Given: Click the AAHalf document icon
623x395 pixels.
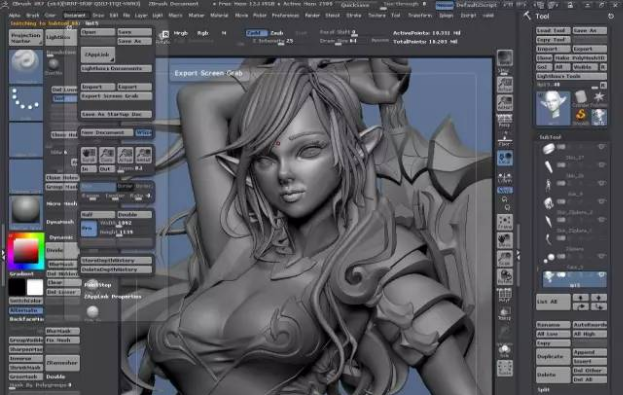Looking at the screenshot, I should tap(143, 155).
